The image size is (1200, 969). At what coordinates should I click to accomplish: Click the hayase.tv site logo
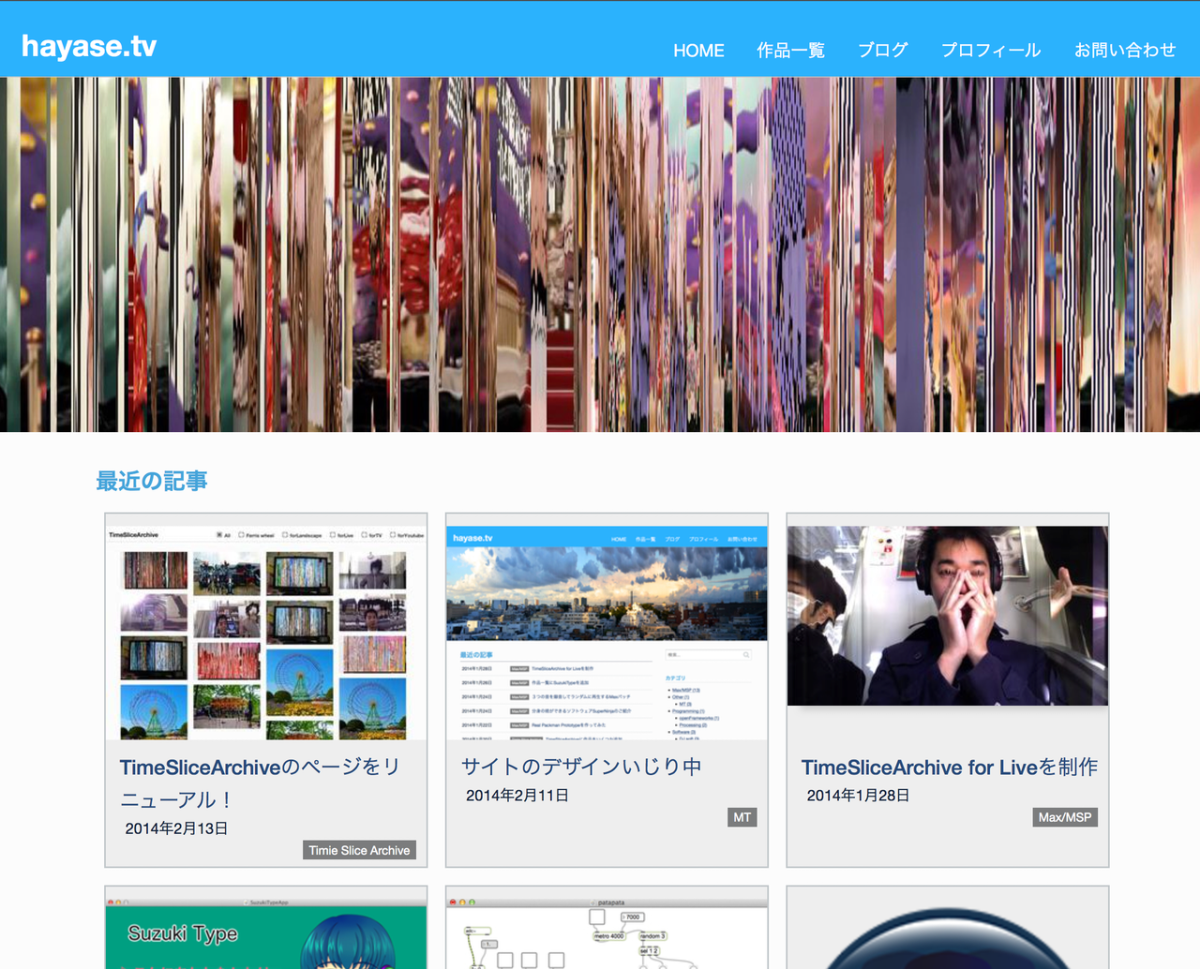coord(89,46)
